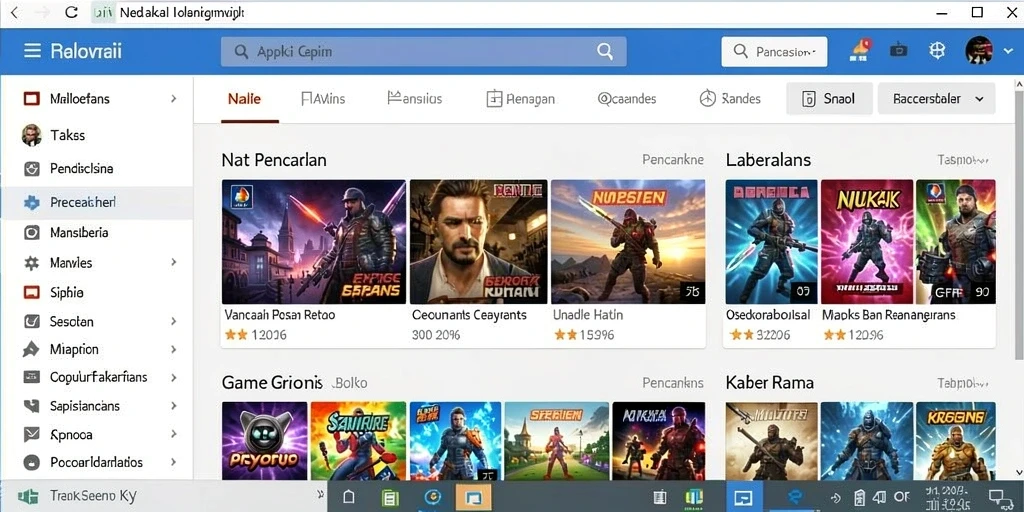Expand the Miaption chevron

pyautogui.click(x=174, y=349)
